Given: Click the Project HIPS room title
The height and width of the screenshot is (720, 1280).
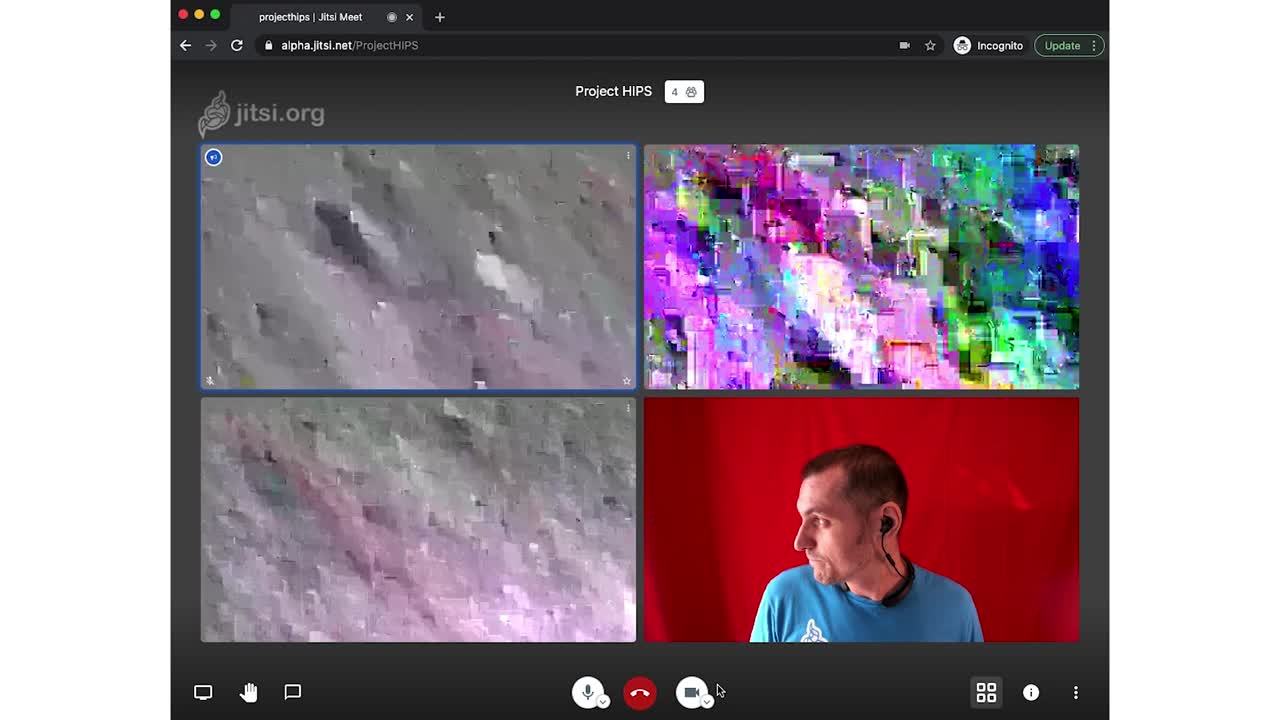Looking at the screenshot, I should (613, 91).
